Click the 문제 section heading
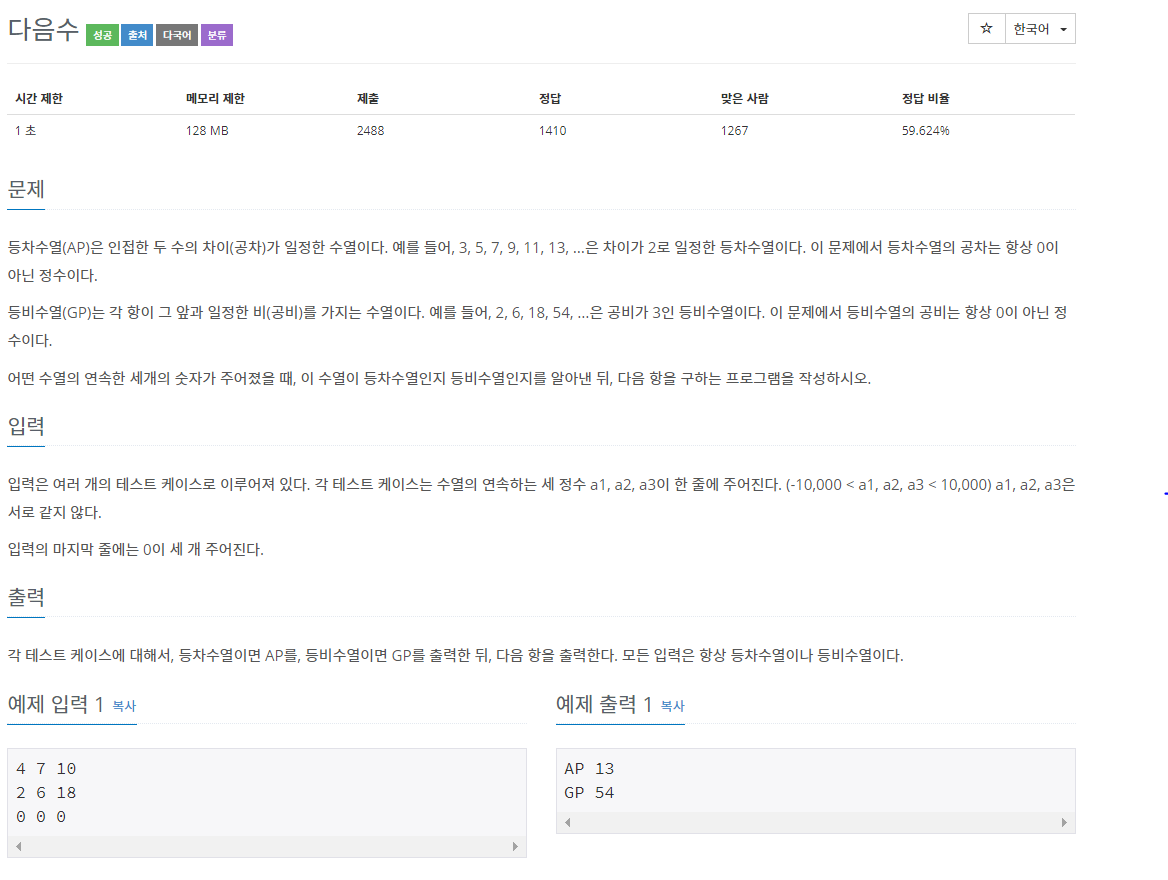 pos(26,189)
